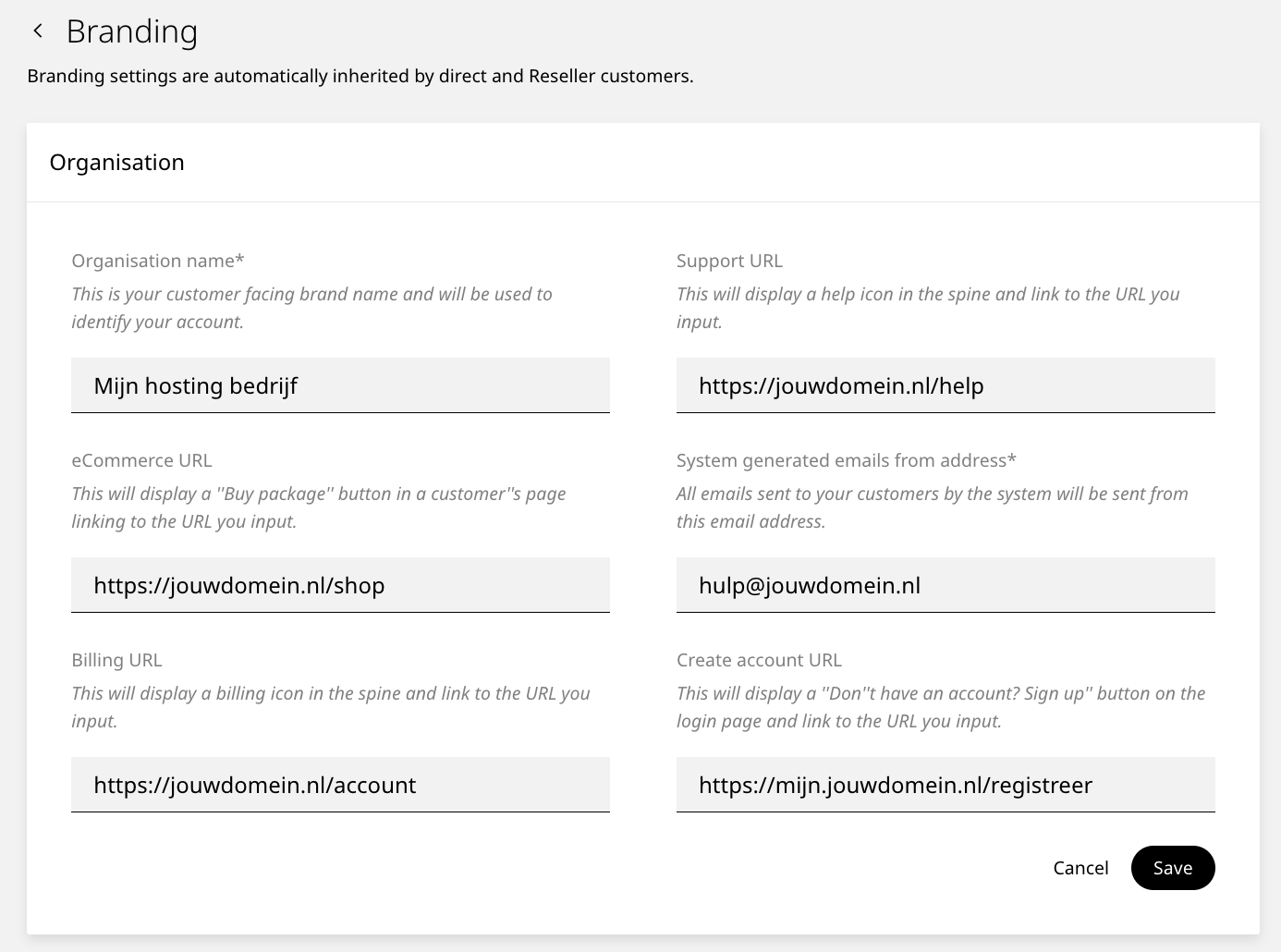Click the "Organisation name*" label
The image size is (1281, 952).
click(158, 261)
